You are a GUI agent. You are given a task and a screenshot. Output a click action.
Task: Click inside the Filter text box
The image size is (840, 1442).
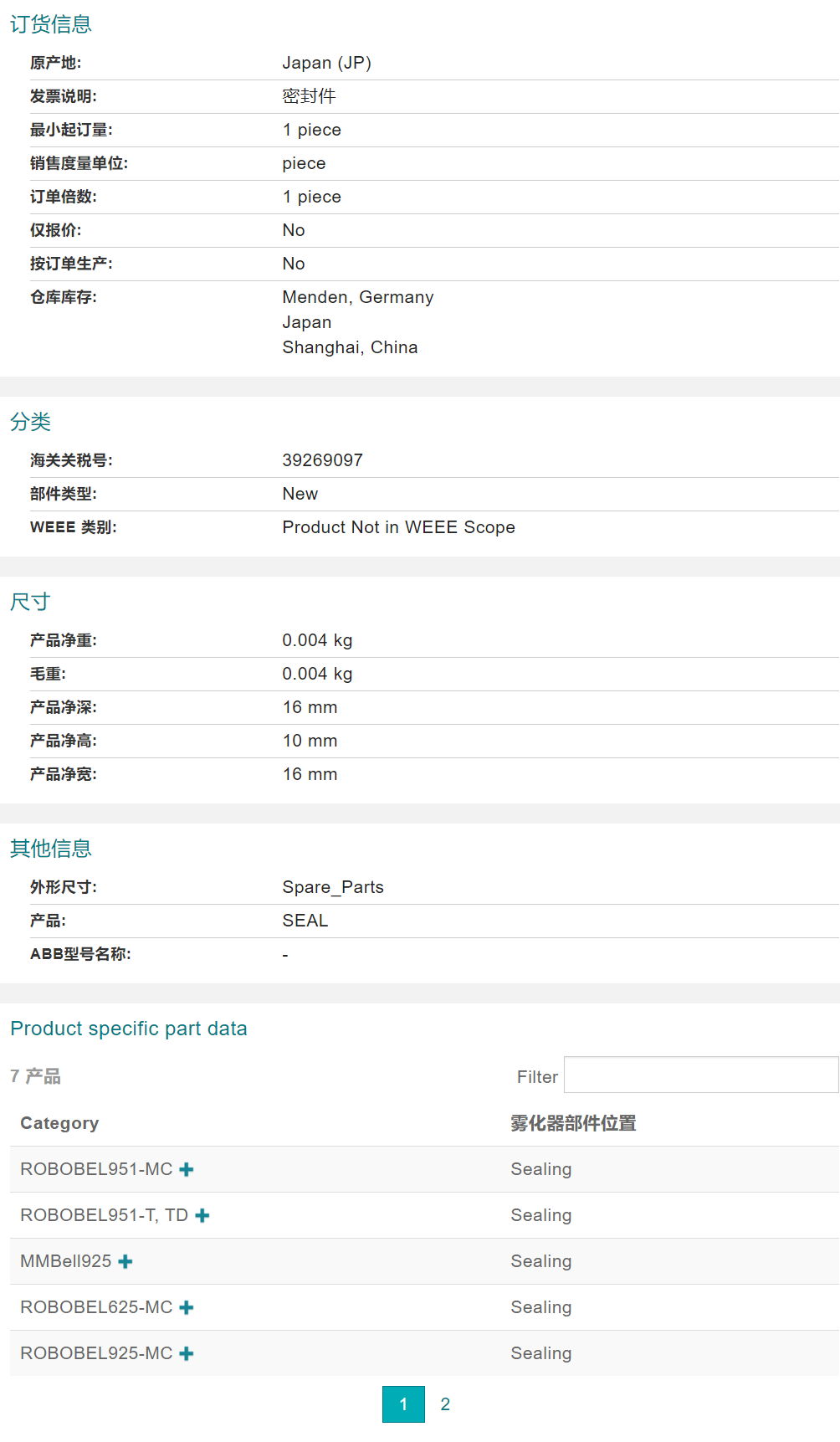(700, 1075)
